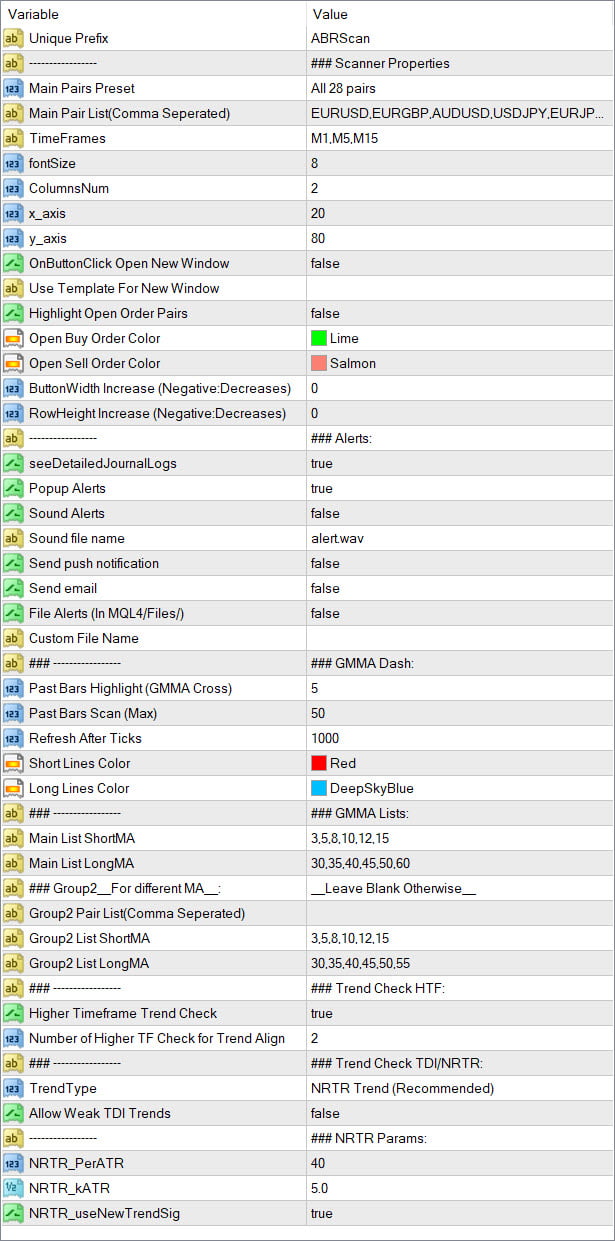Click the integer icon next to x_axis
The height and width of the screenshot is (1241, 615).
tap(13, 213)
